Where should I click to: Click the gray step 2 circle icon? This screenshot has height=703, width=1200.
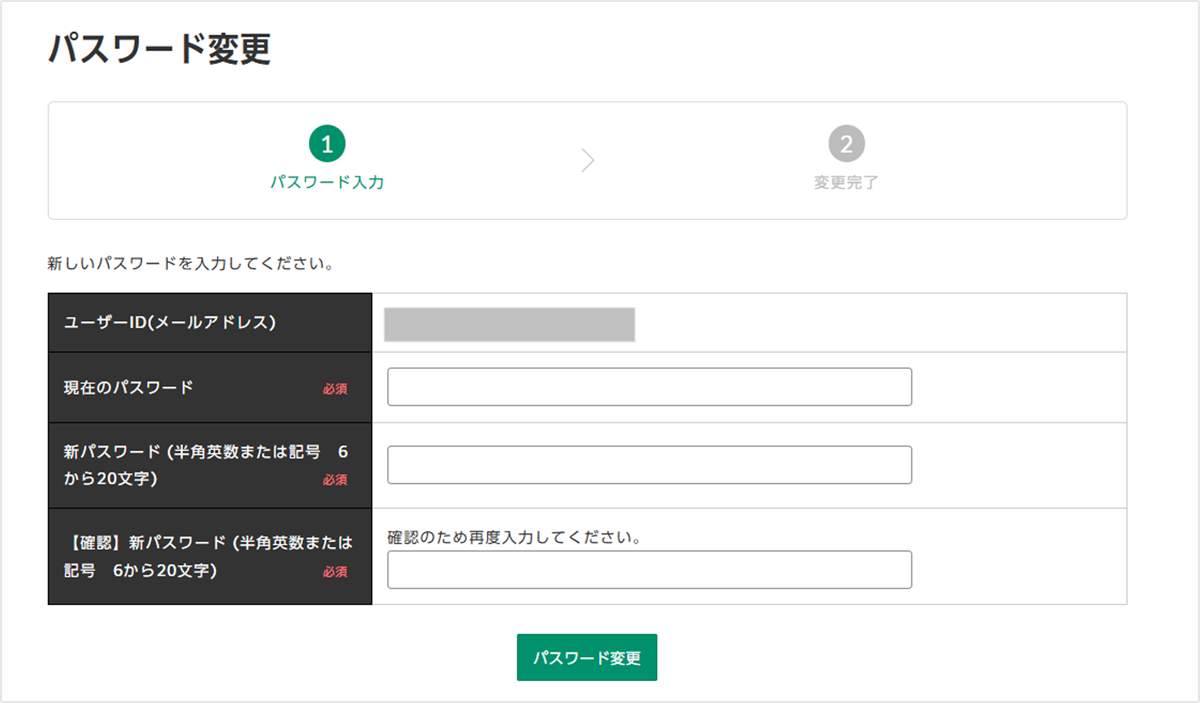846,145
